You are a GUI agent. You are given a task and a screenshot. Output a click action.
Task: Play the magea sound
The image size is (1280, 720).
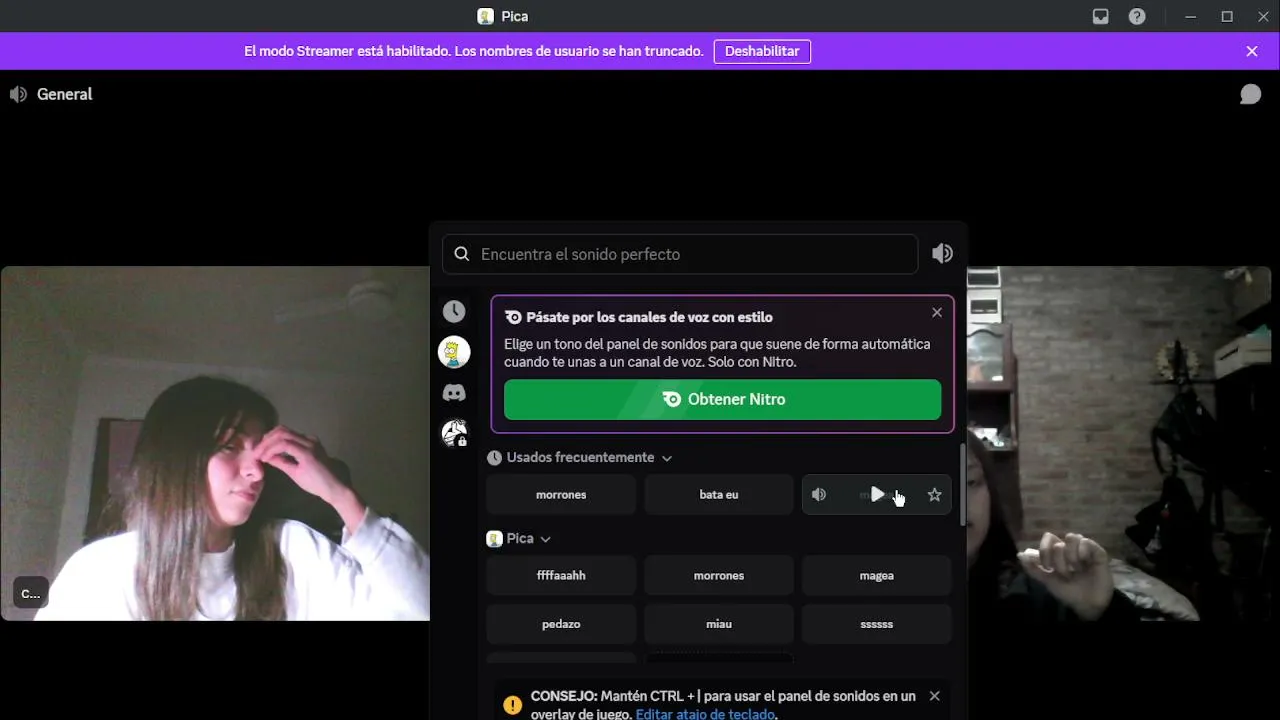(877, 576)
